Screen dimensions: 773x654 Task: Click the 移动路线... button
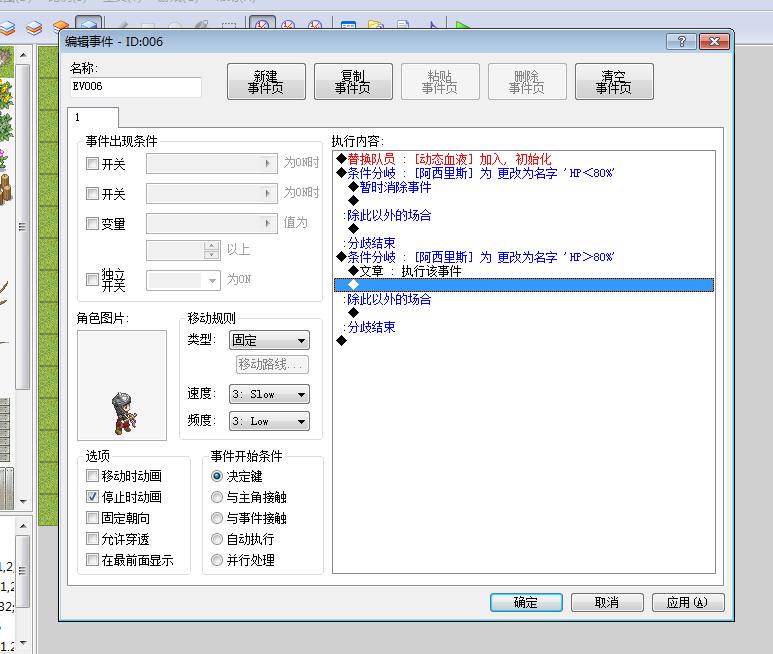[272, 365]
